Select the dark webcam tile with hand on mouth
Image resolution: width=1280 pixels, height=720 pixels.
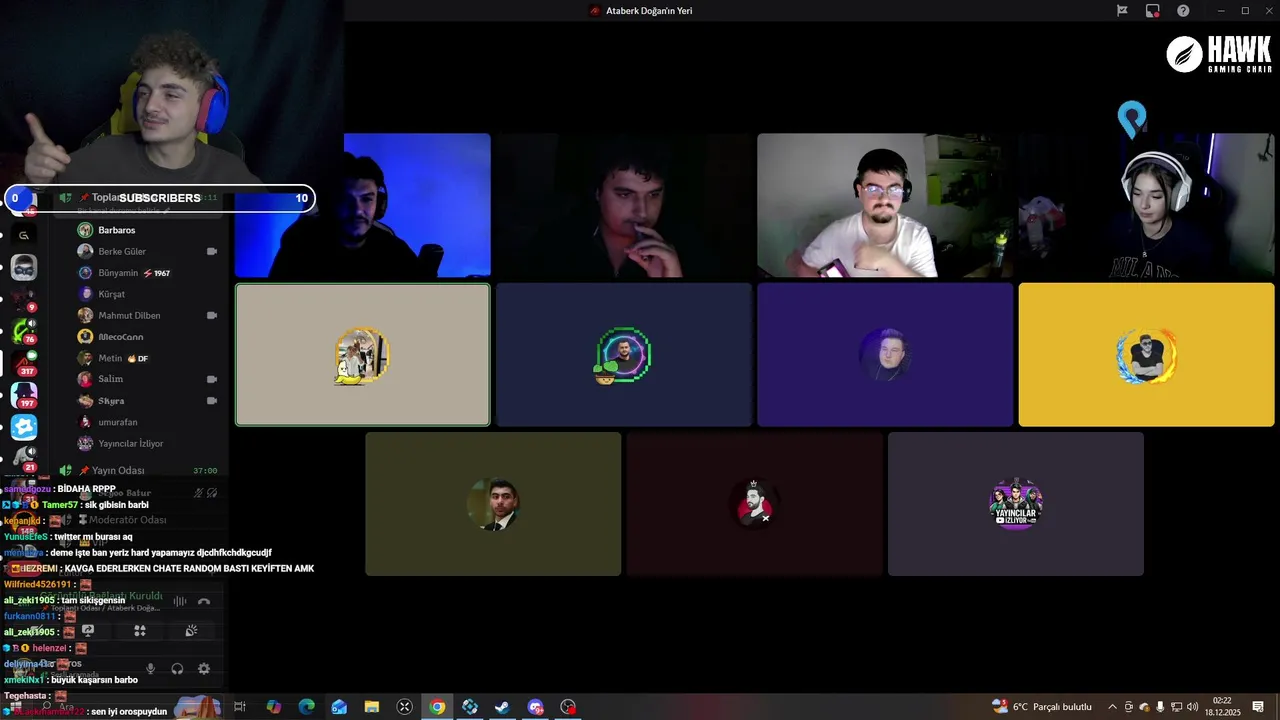(624, 205)
